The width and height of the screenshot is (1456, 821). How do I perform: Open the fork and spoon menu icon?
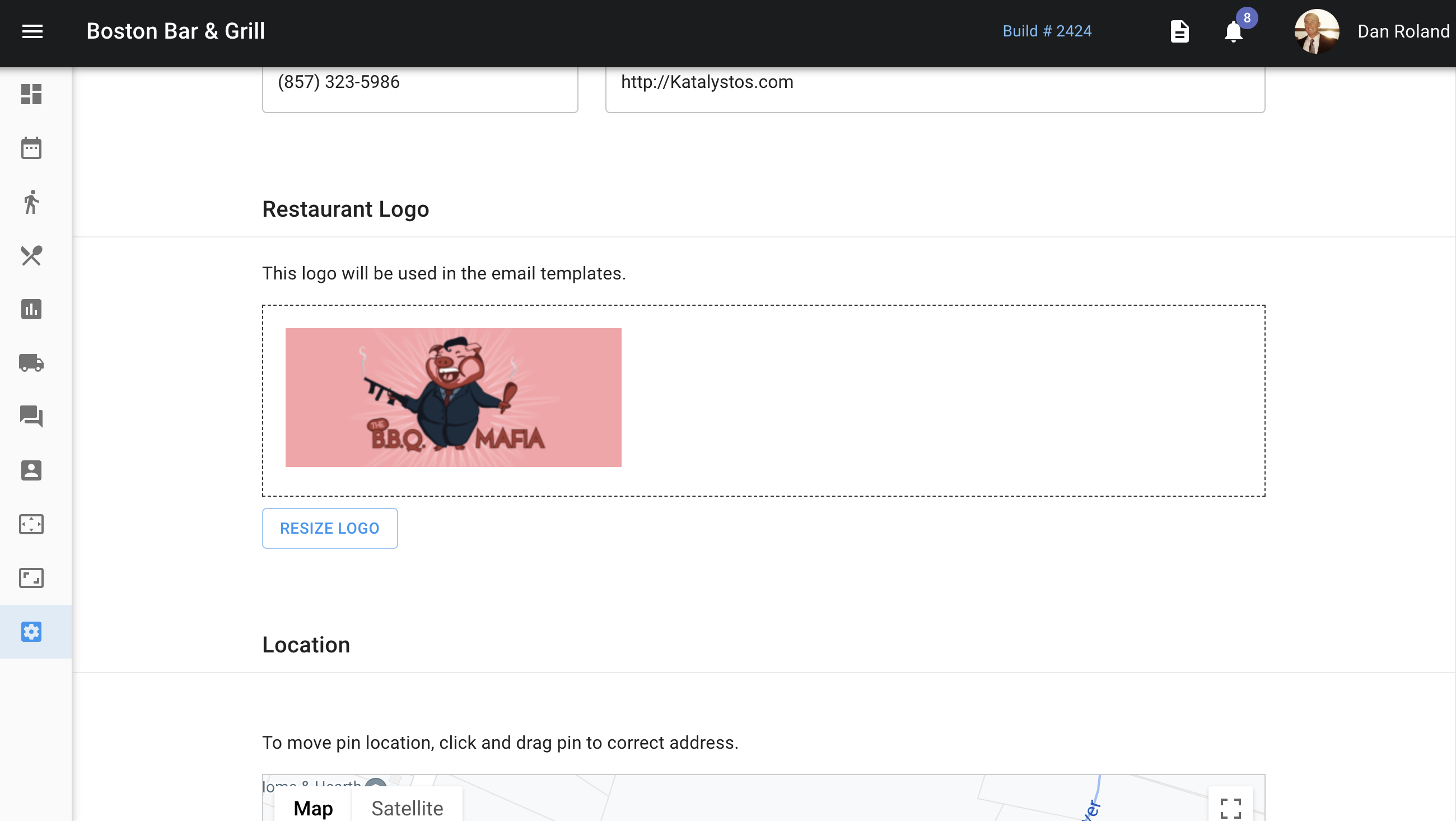32,255
